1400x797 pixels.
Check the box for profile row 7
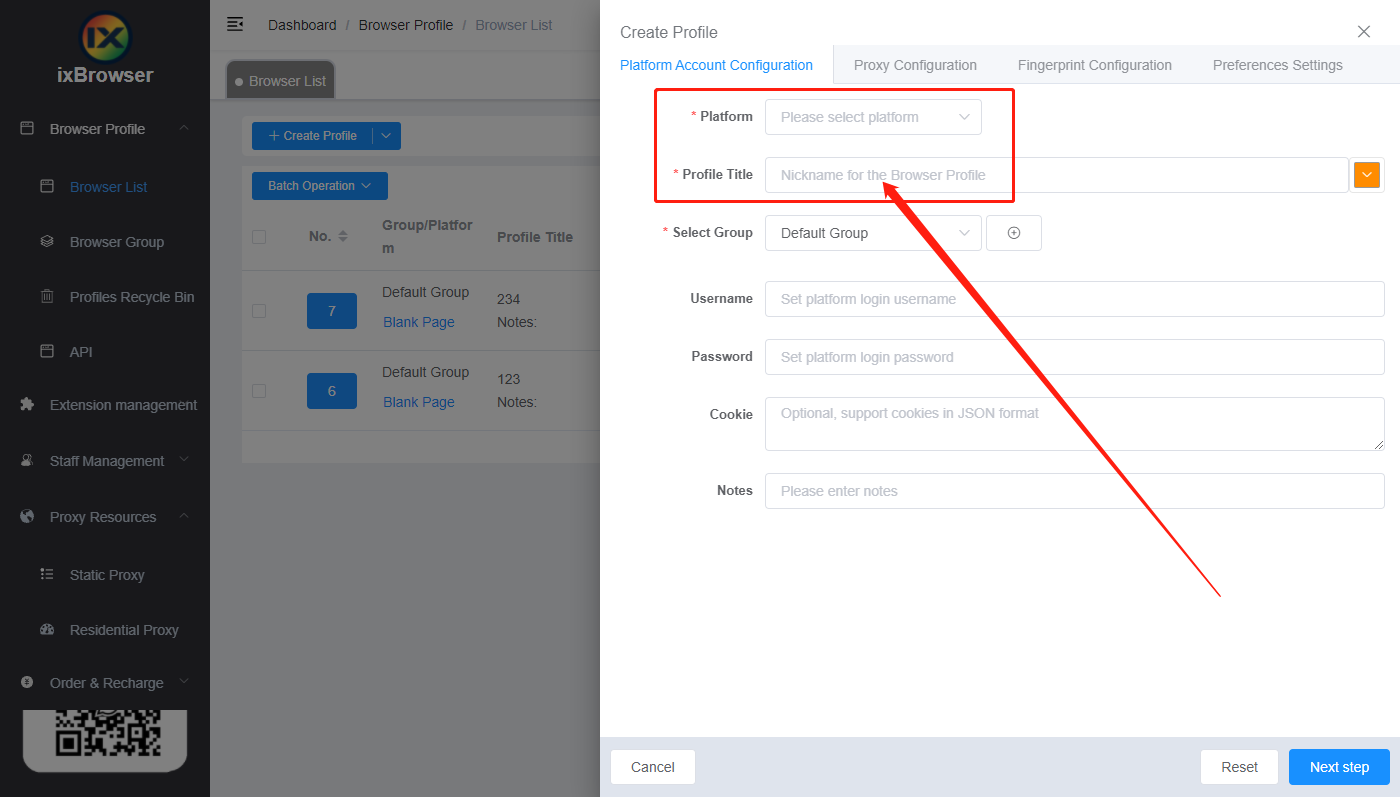point(259,311)
